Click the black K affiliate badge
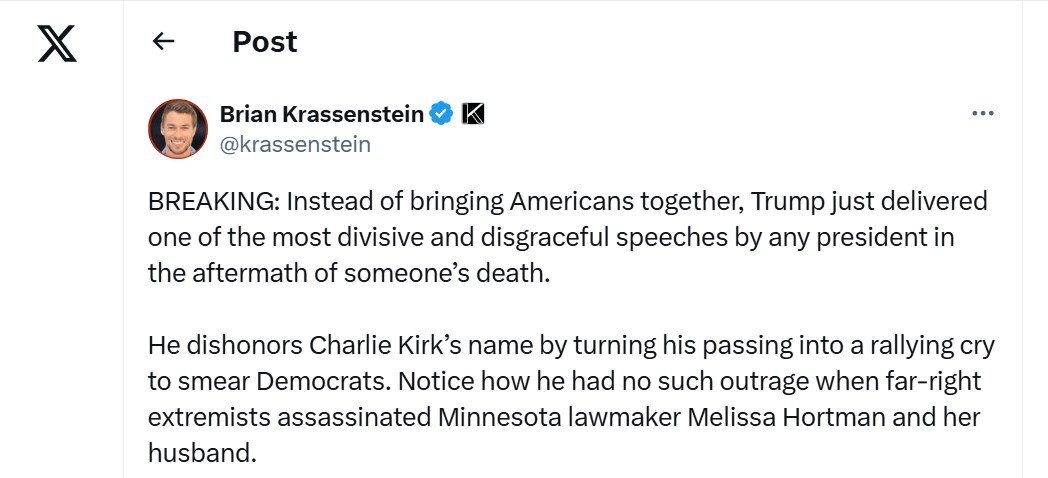 [x=473, y=114]
